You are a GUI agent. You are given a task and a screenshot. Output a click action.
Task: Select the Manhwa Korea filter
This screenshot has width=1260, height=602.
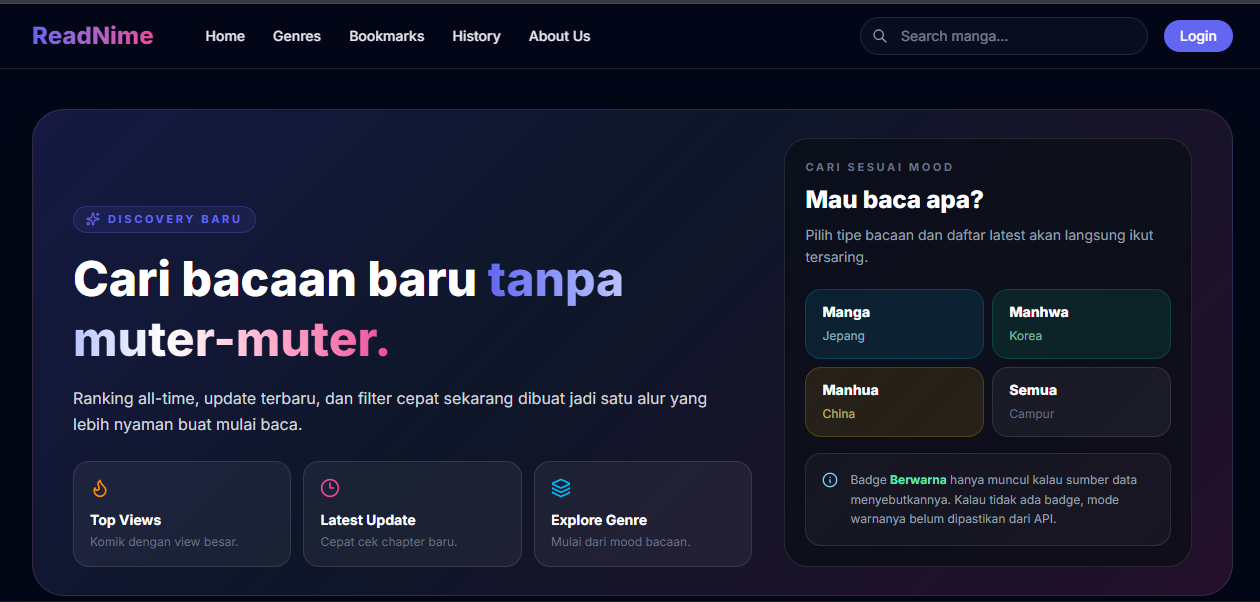1081,324
